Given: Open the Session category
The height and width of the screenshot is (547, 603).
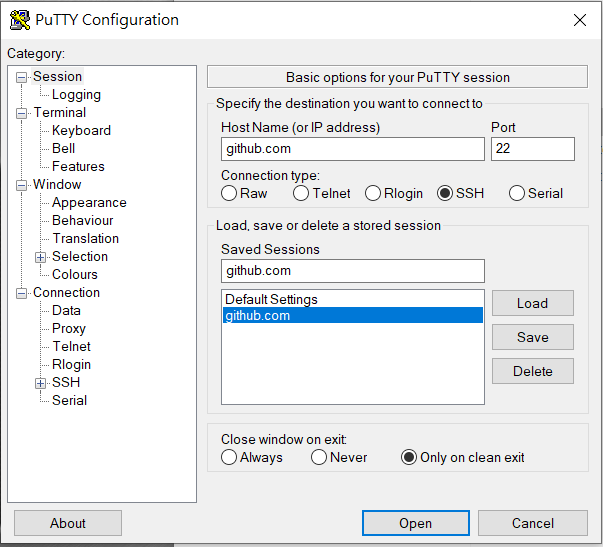Looking at the screenshot, I should (57, 77).
